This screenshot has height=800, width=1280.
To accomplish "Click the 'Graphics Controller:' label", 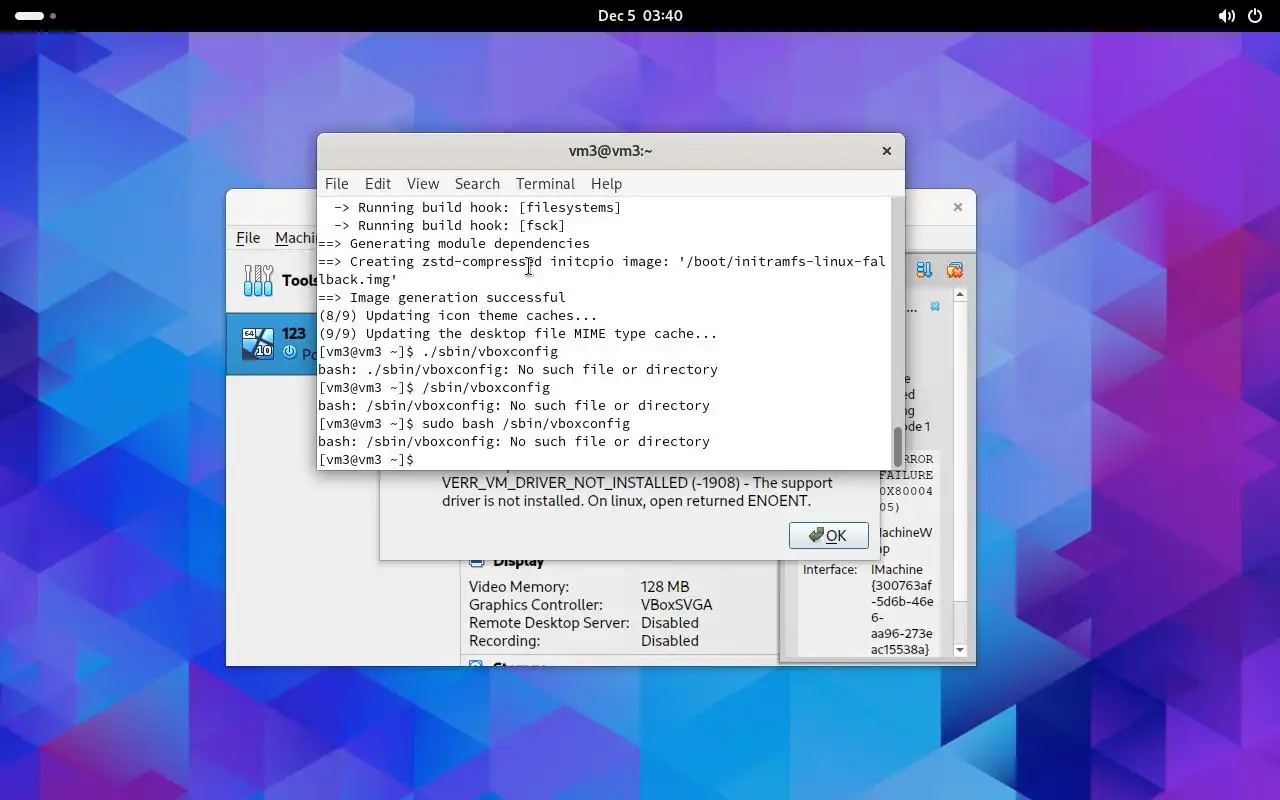I will tap(536, 605).
